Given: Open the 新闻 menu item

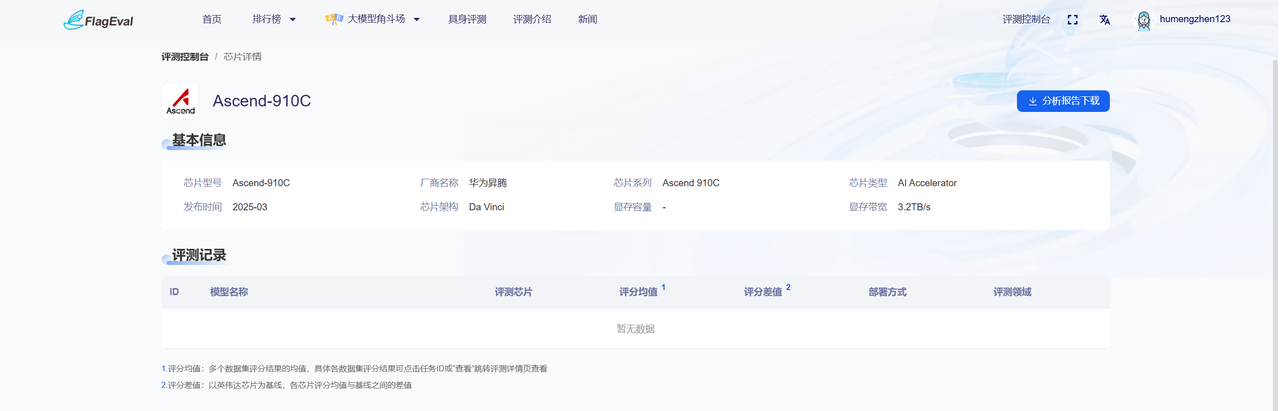Looking at the screenshot, I should point(588,20).
